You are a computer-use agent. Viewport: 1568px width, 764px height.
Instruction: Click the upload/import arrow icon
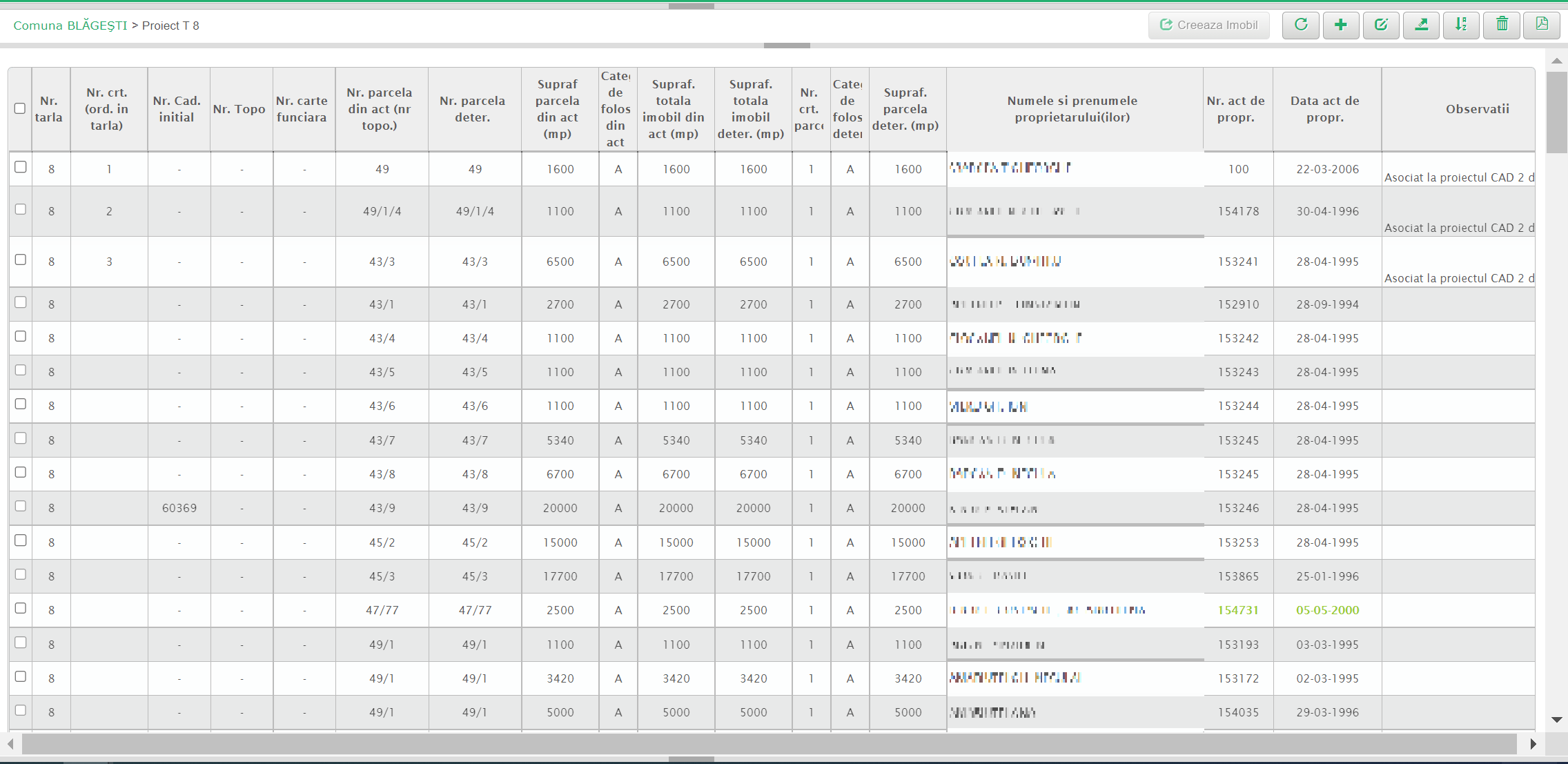click(1421, 26)
